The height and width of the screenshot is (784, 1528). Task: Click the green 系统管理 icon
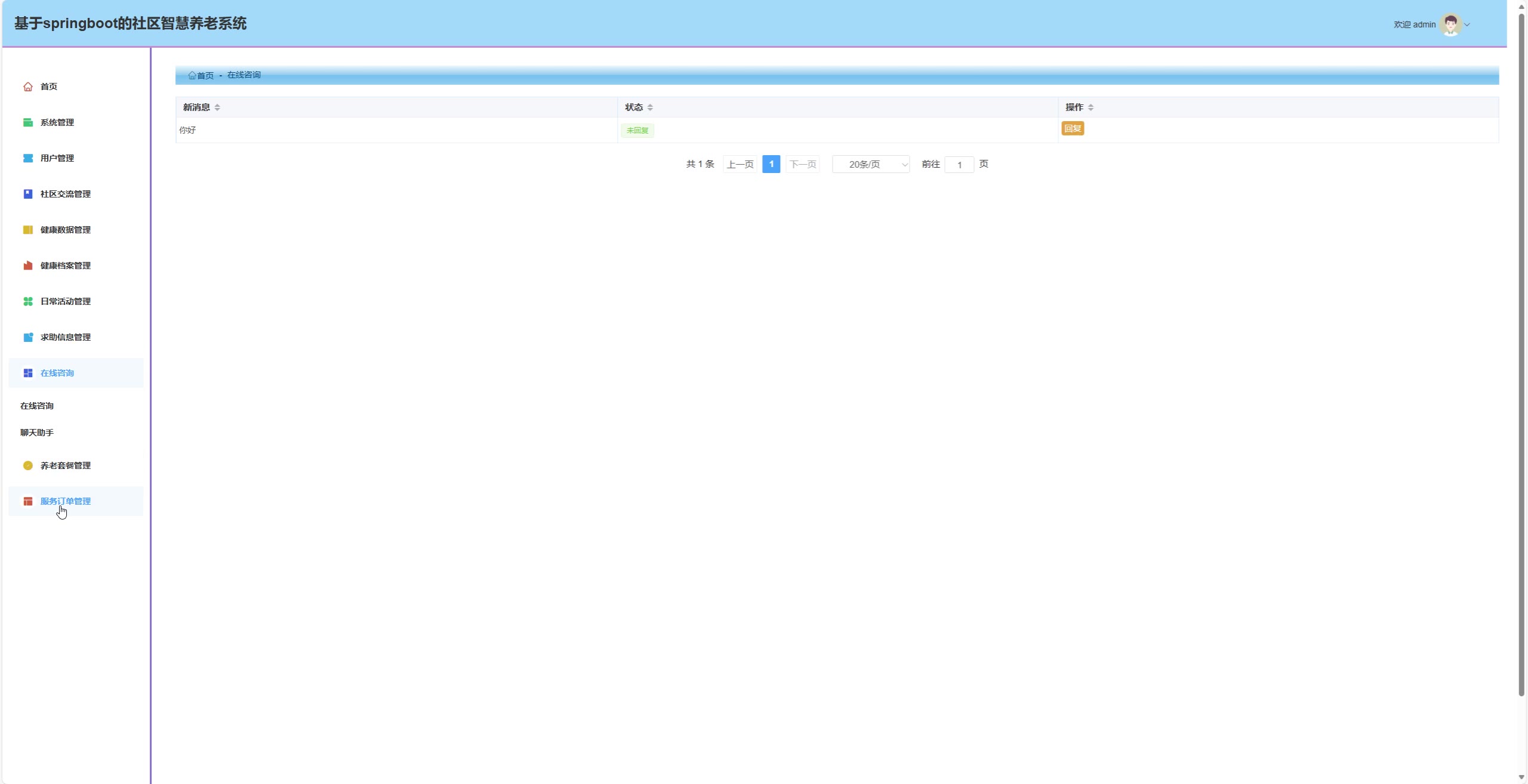[x=27, y=122]
